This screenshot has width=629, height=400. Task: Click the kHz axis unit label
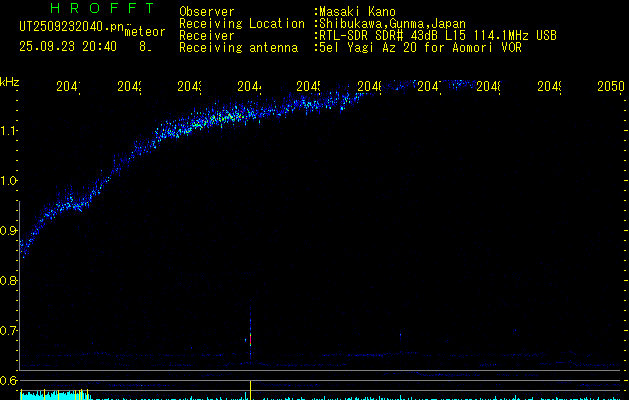10,80
